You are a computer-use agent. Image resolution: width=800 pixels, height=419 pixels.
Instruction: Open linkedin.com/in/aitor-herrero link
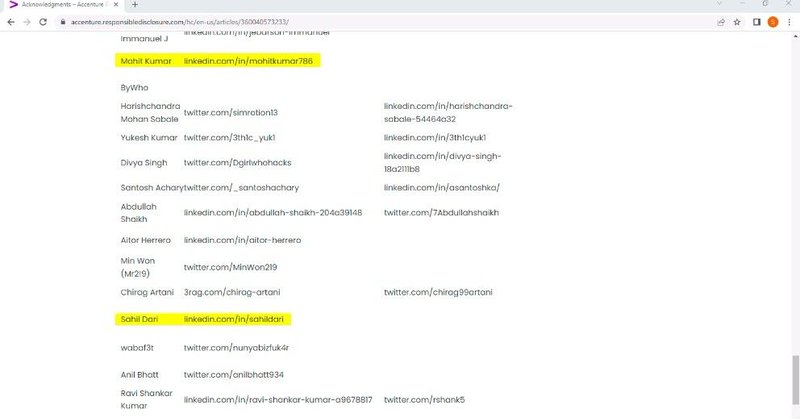(242, 240)
